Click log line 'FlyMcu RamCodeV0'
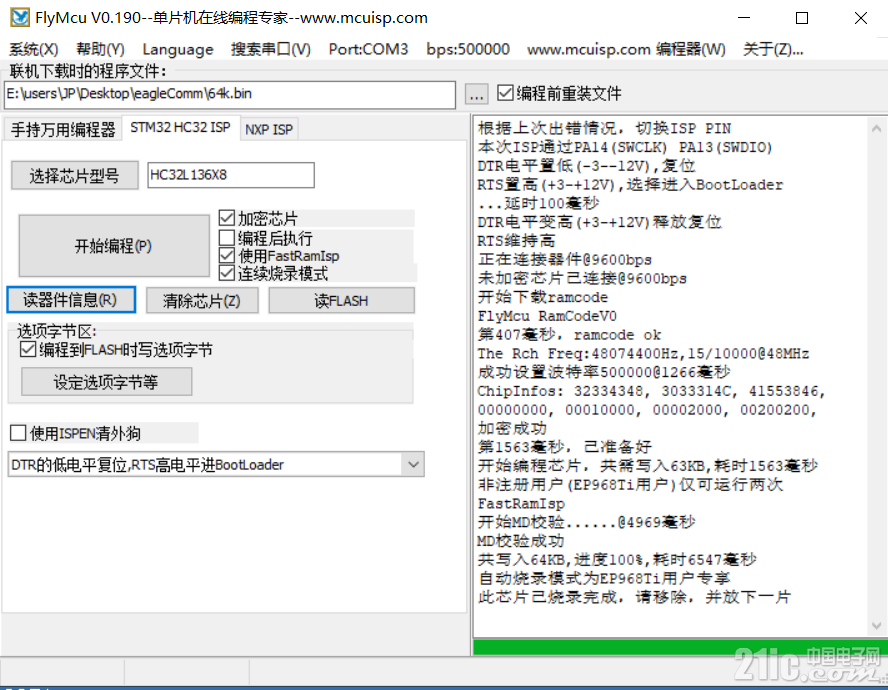 pyautogui.click(x=547, y=316)
